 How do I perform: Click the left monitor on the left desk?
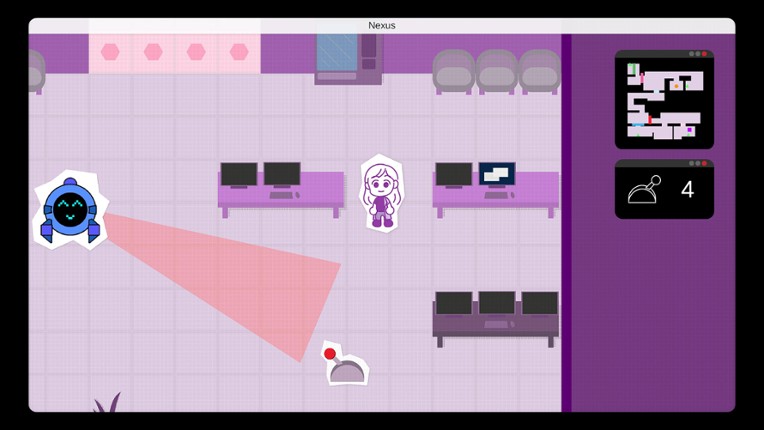pos(239,174)
